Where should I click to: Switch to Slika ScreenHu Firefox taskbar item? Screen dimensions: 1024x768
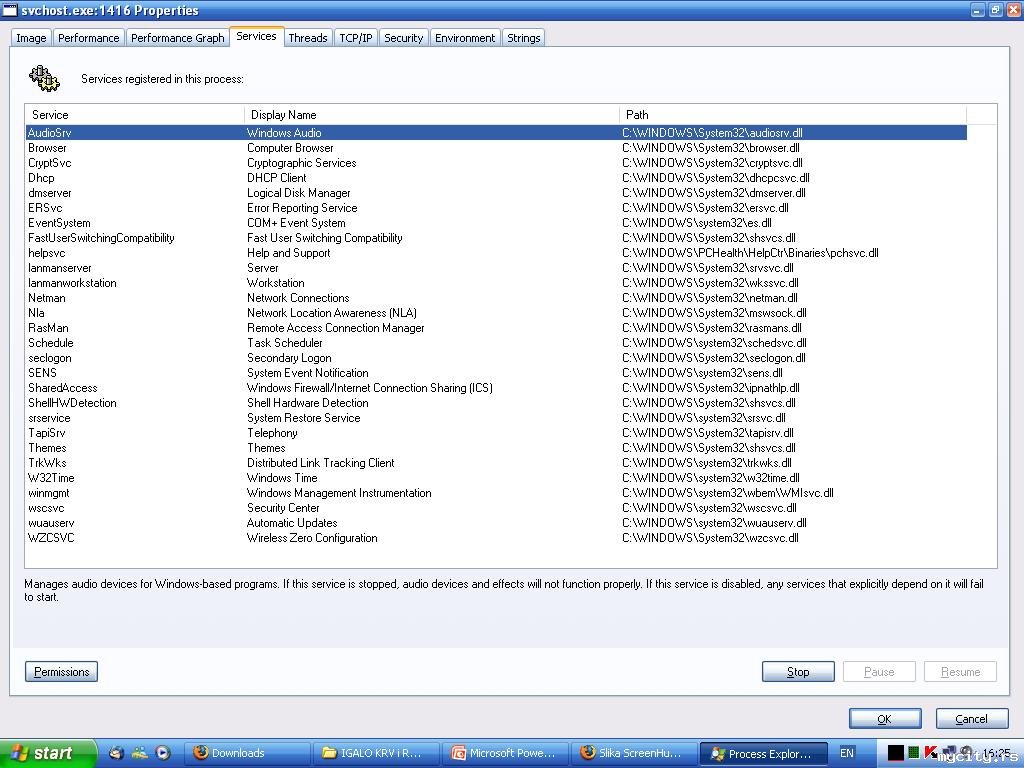tap(633, 753)
